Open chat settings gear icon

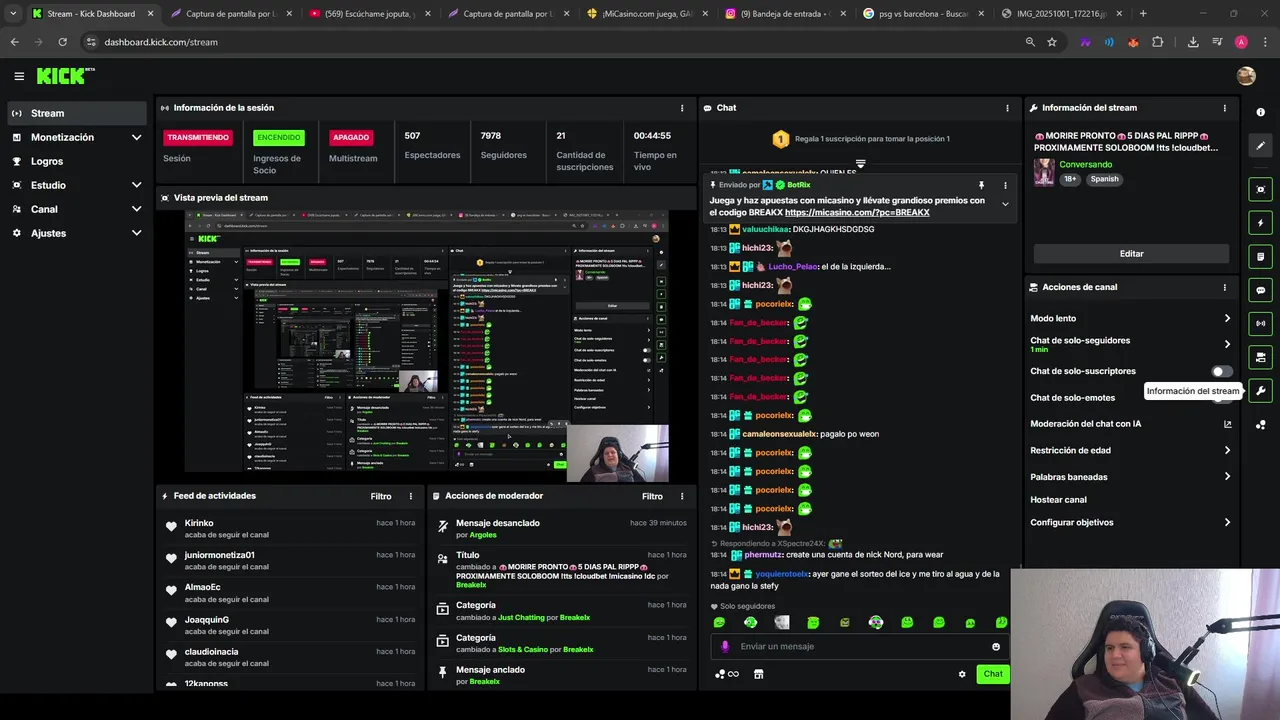point(962,674)
